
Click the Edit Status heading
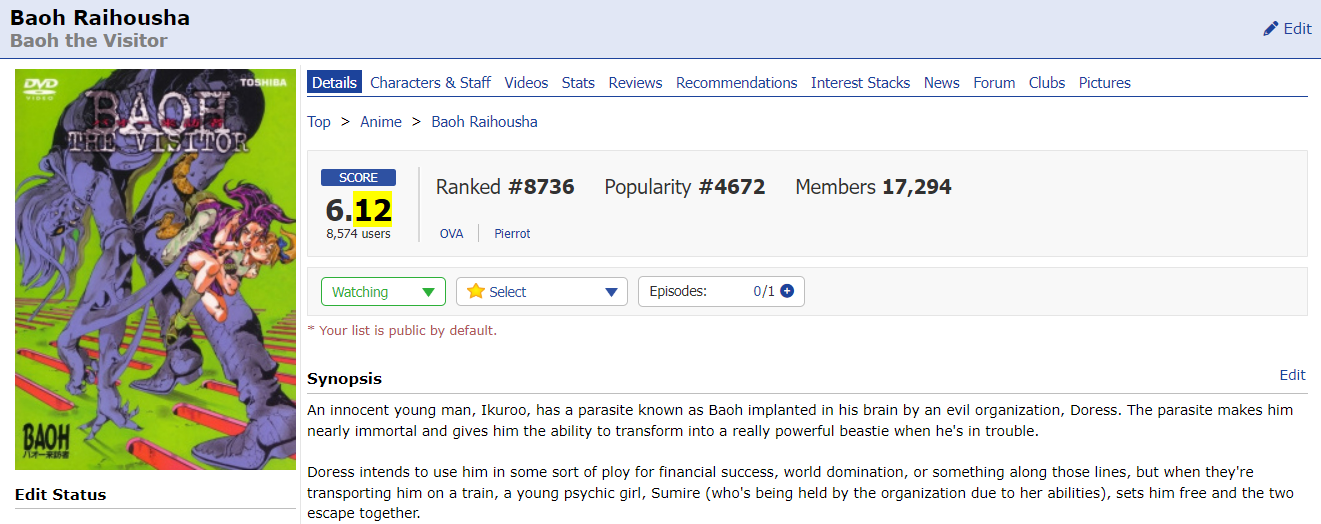point(60,495)
